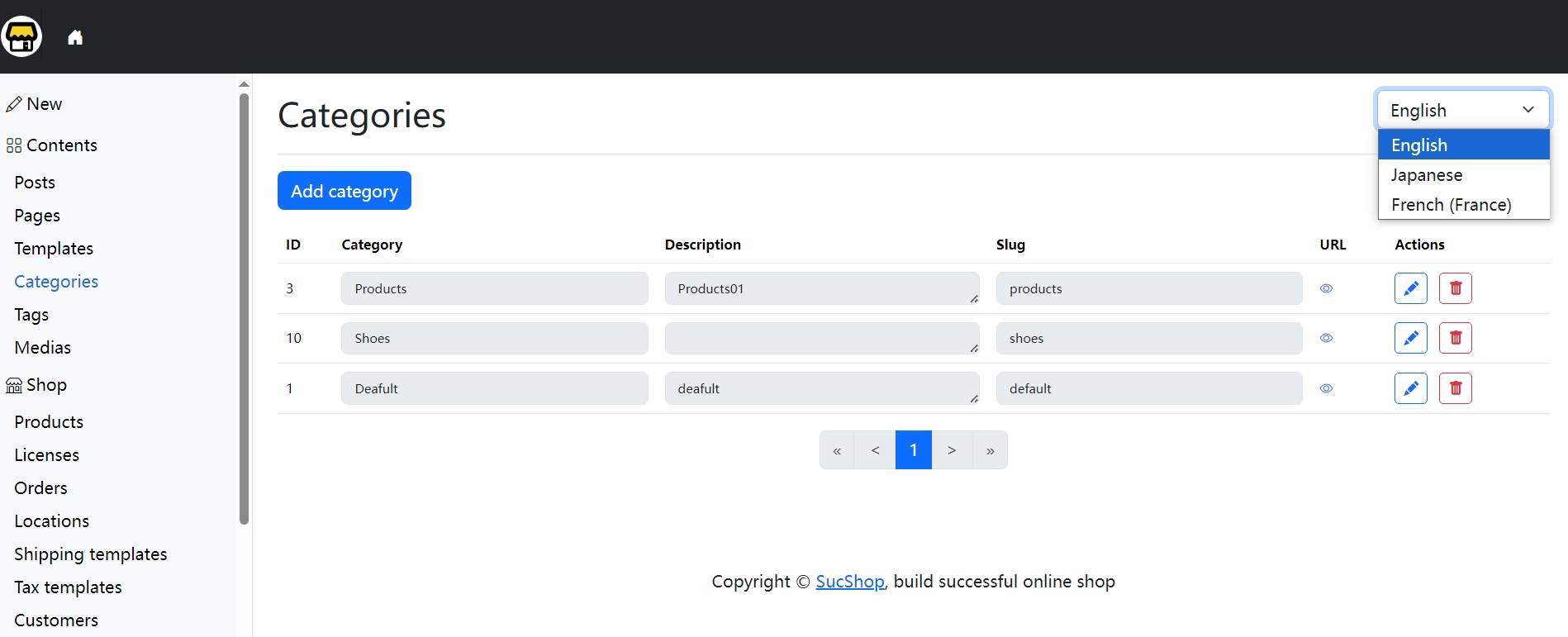1568x637 pixels.
Task: View the Shoes category URL eye icon
Action: coord(1326,338)
